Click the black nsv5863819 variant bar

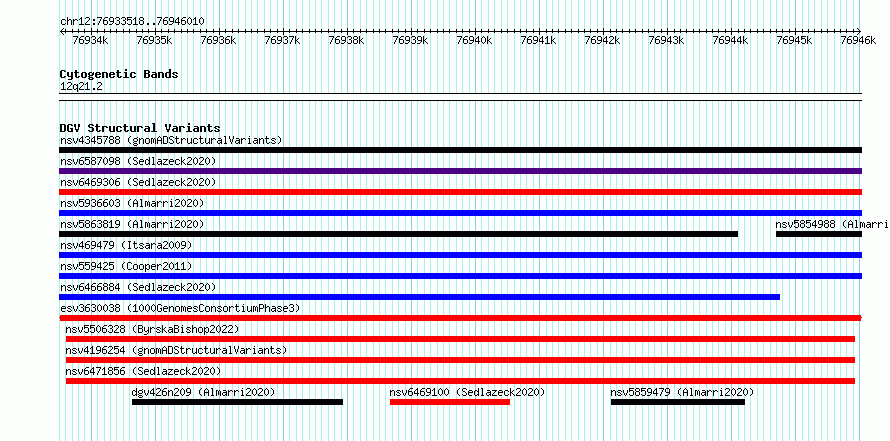pyautogui.click(x=398, y=234)
